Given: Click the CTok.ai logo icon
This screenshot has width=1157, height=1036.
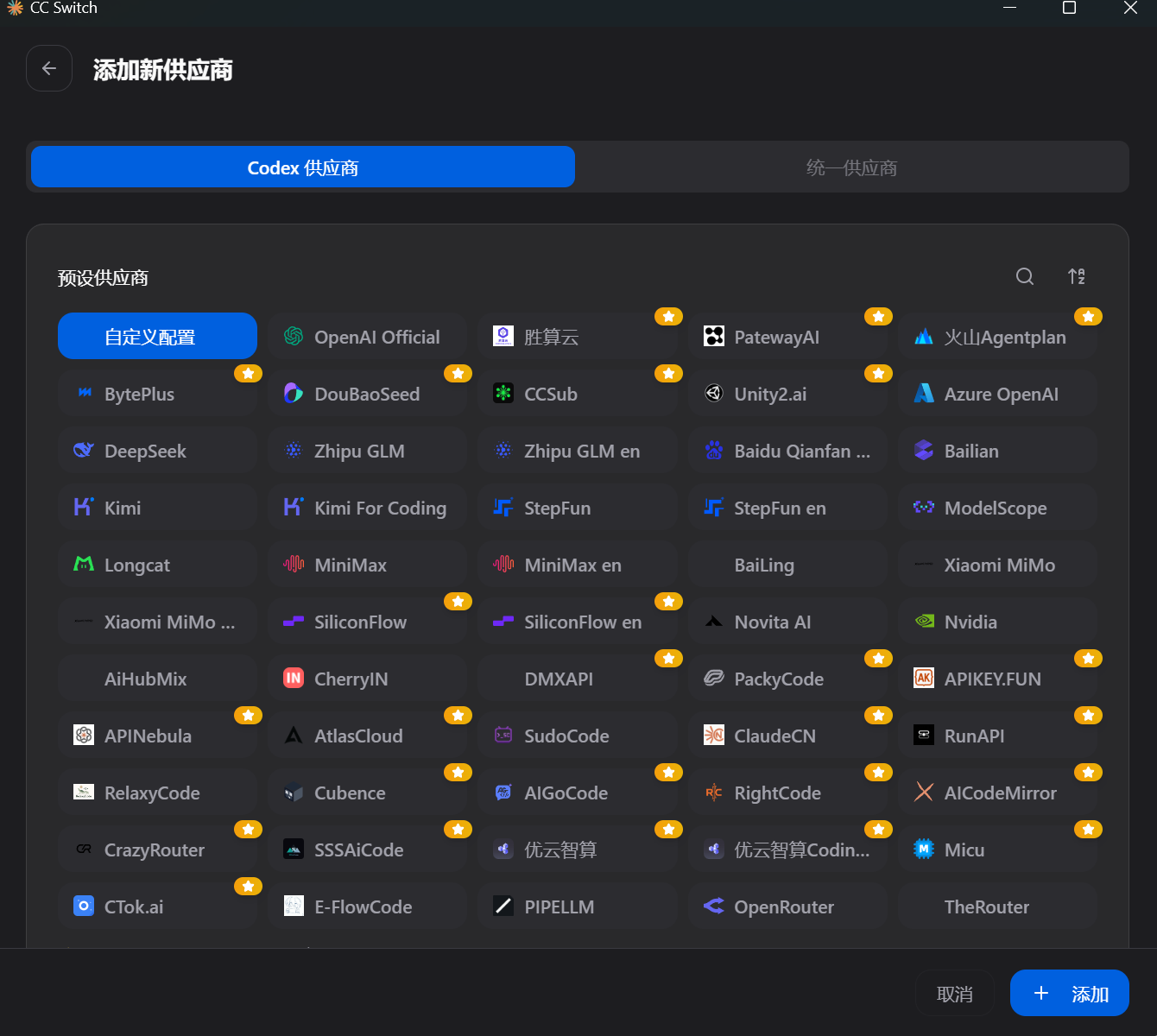Looking at the screenshot, I should 84,906.
